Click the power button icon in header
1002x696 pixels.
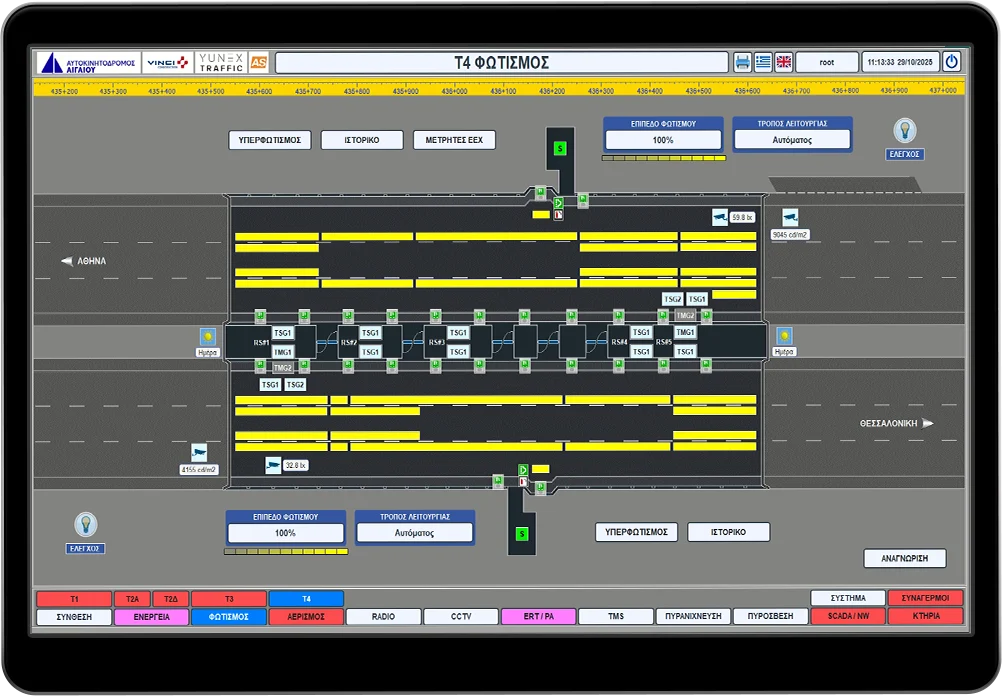click(952, 62)
